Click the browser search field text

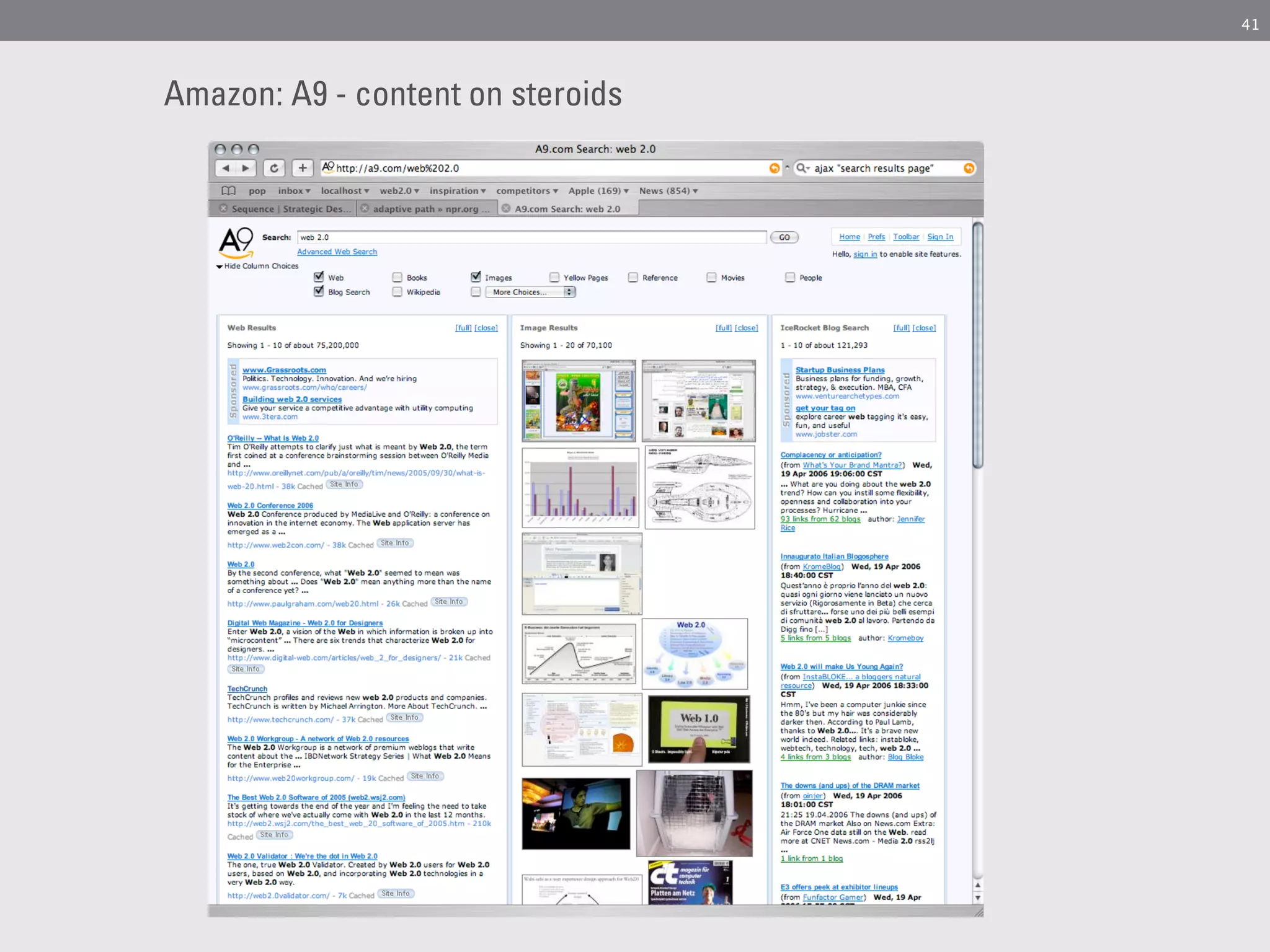click(873, 168)
